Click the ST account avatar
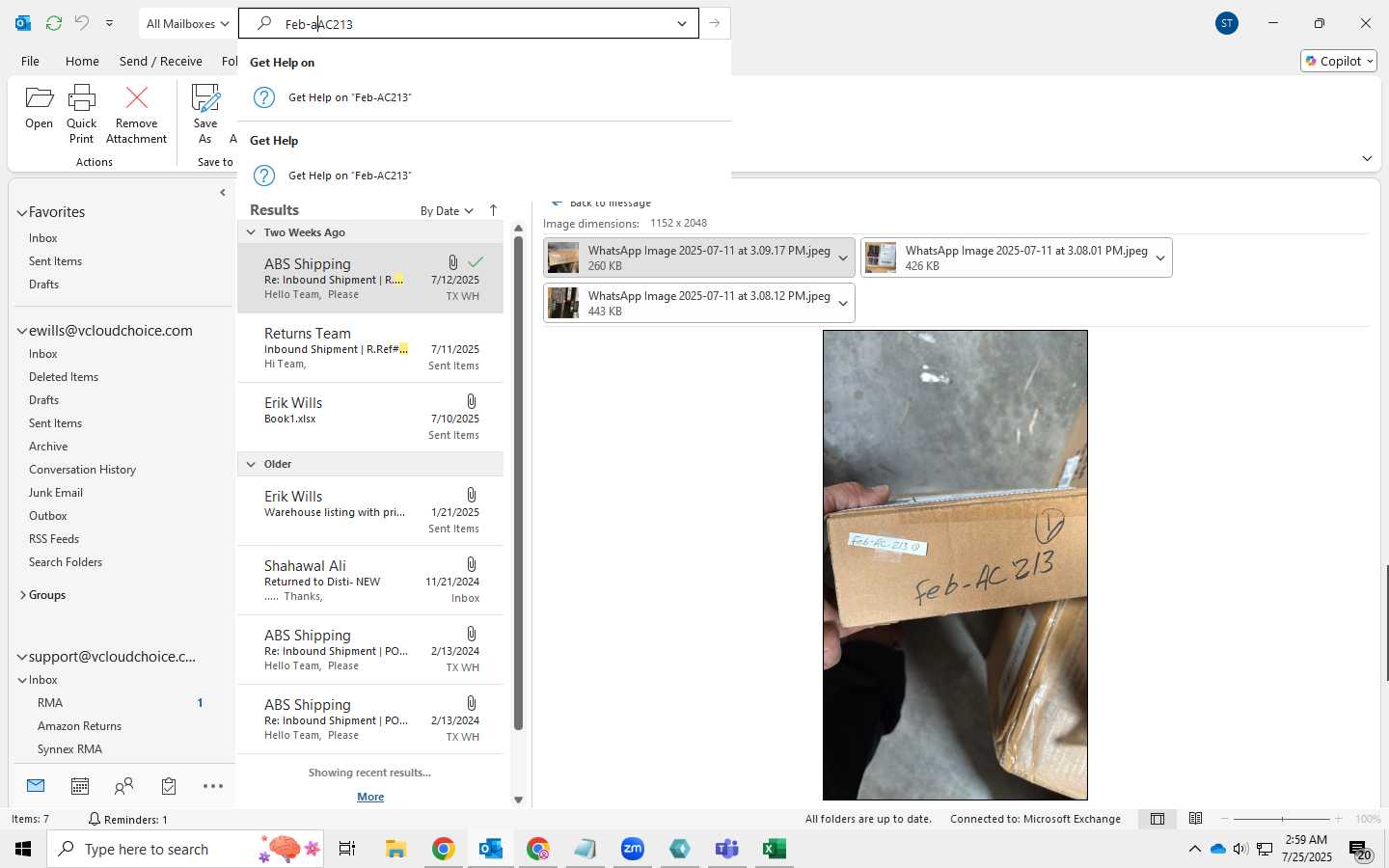 (x=1227, y=23)
